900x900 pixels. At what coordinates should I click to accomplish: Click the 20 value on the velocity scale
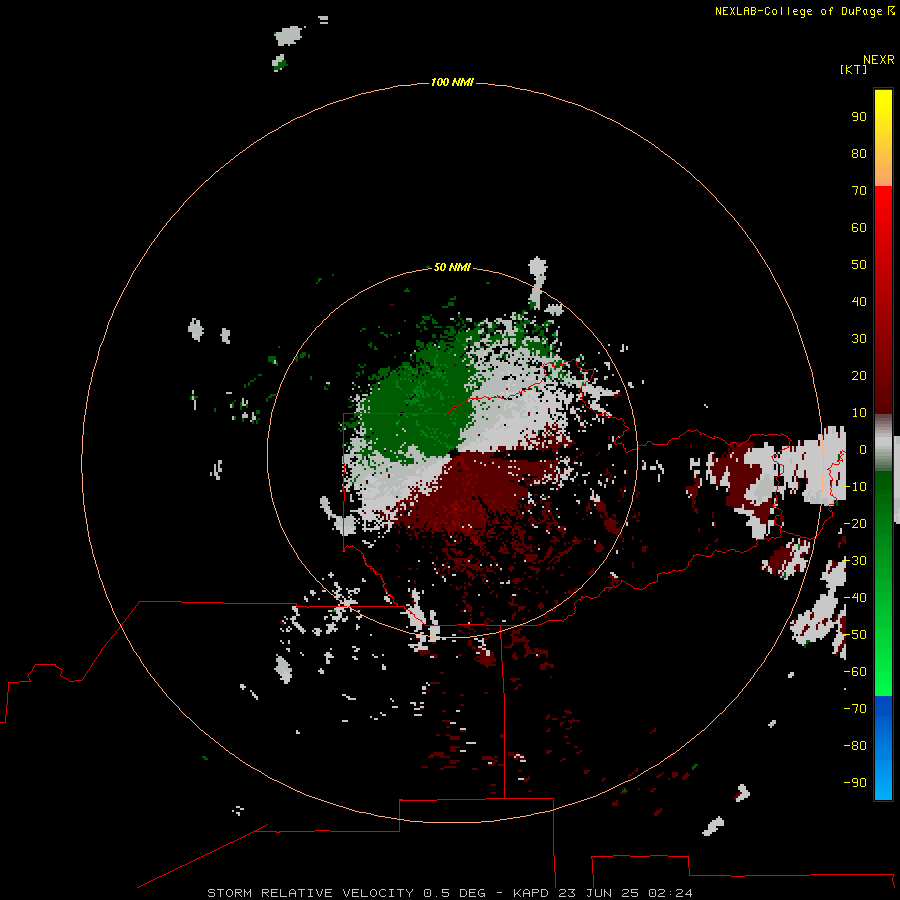(859, 375)
